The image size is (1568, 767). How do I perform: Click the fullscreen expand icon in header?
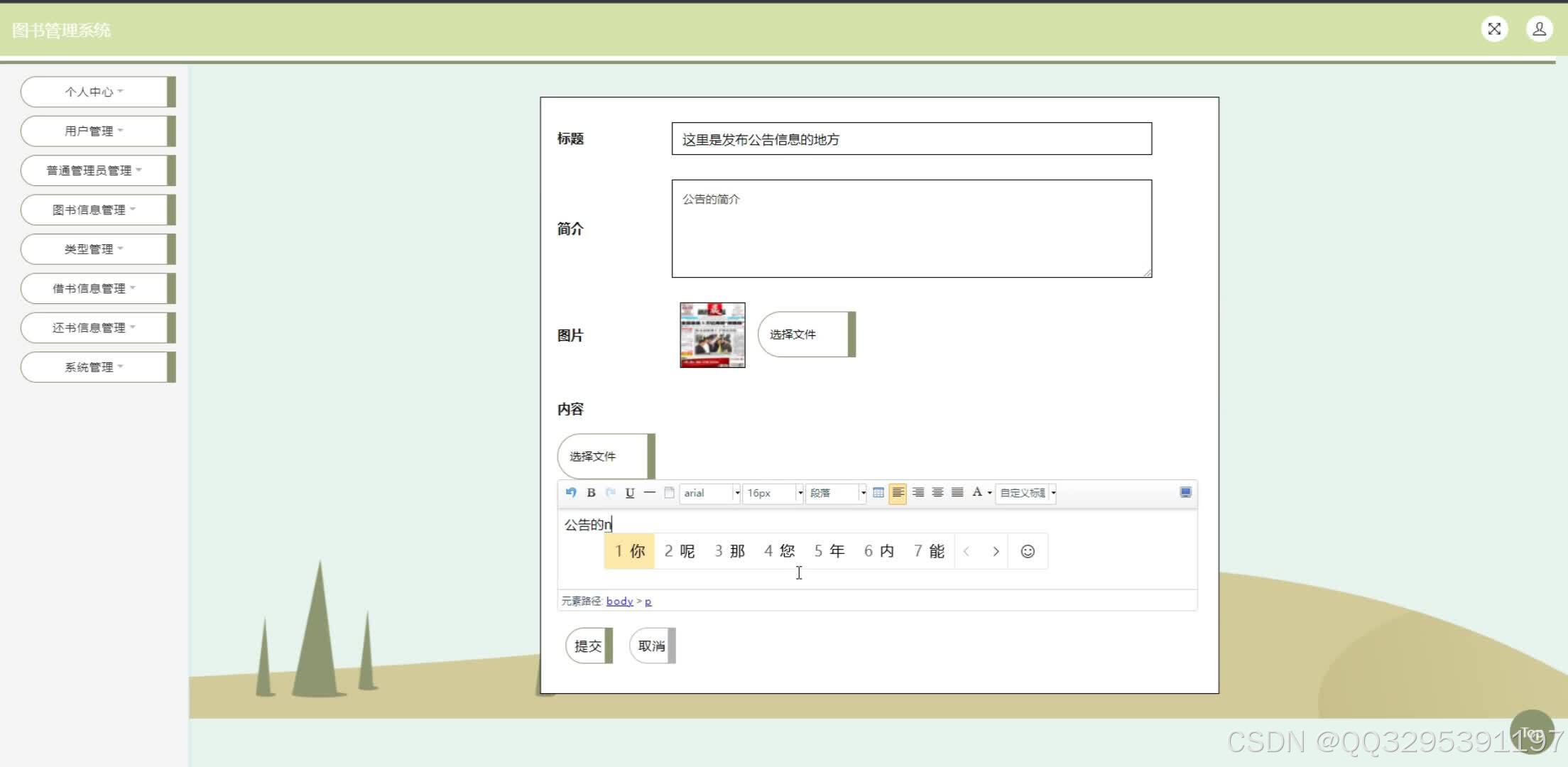tap(1494, 29)
